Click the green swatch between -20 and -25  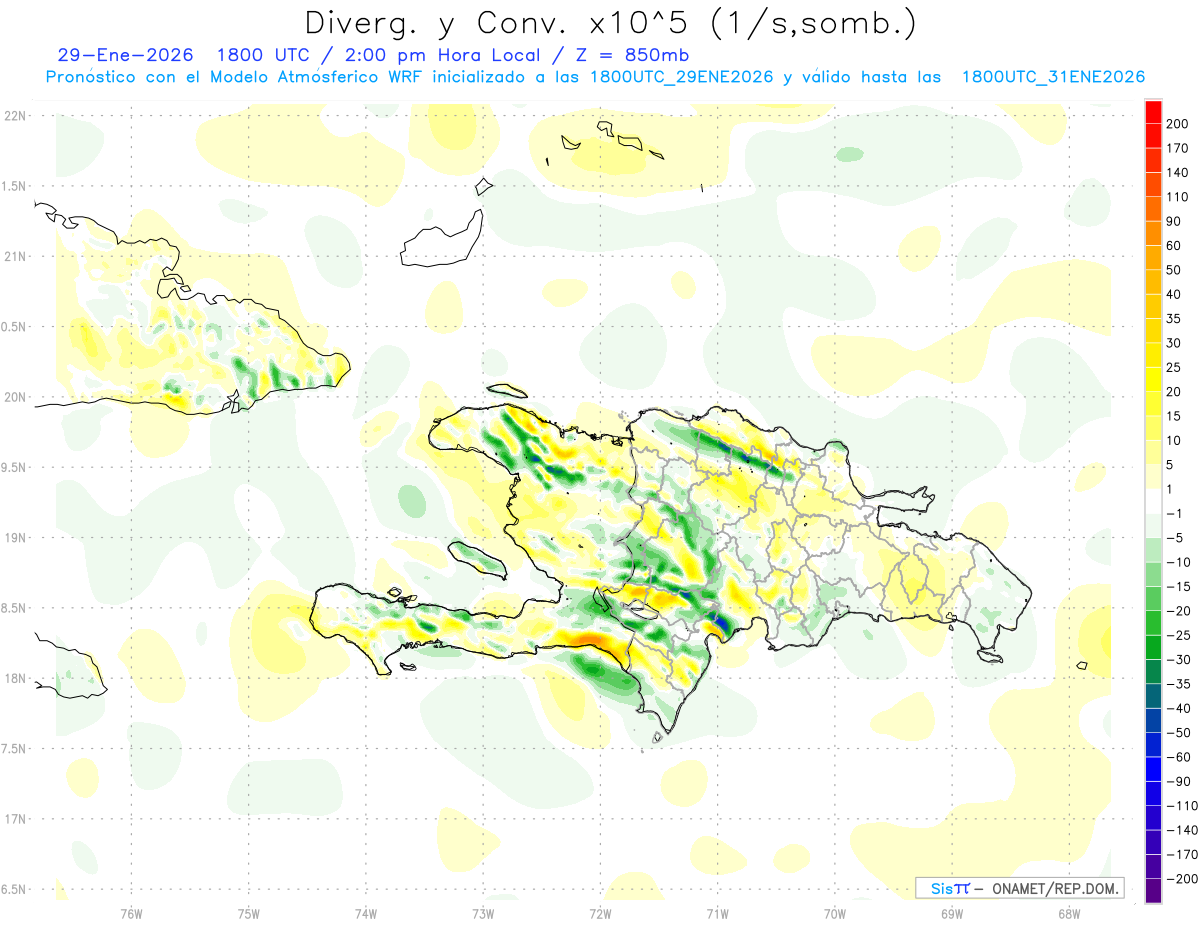[1154, 623]
